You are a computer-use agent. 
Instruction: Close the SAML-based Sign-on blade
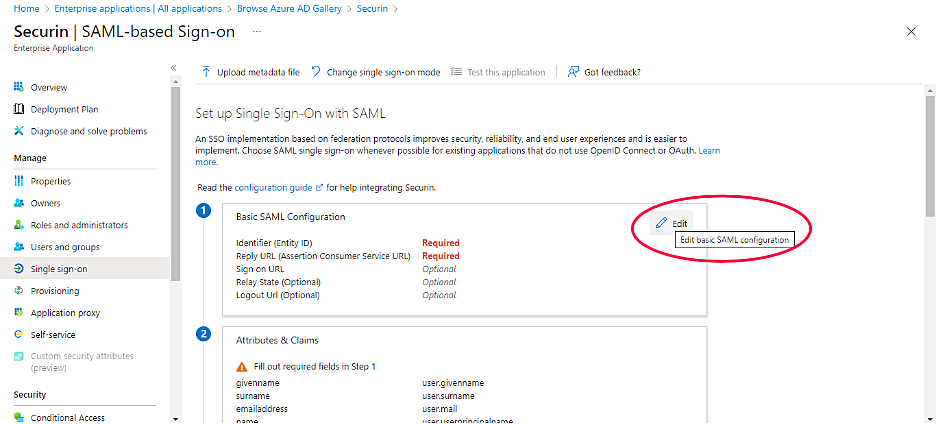(x=911, y=32)
